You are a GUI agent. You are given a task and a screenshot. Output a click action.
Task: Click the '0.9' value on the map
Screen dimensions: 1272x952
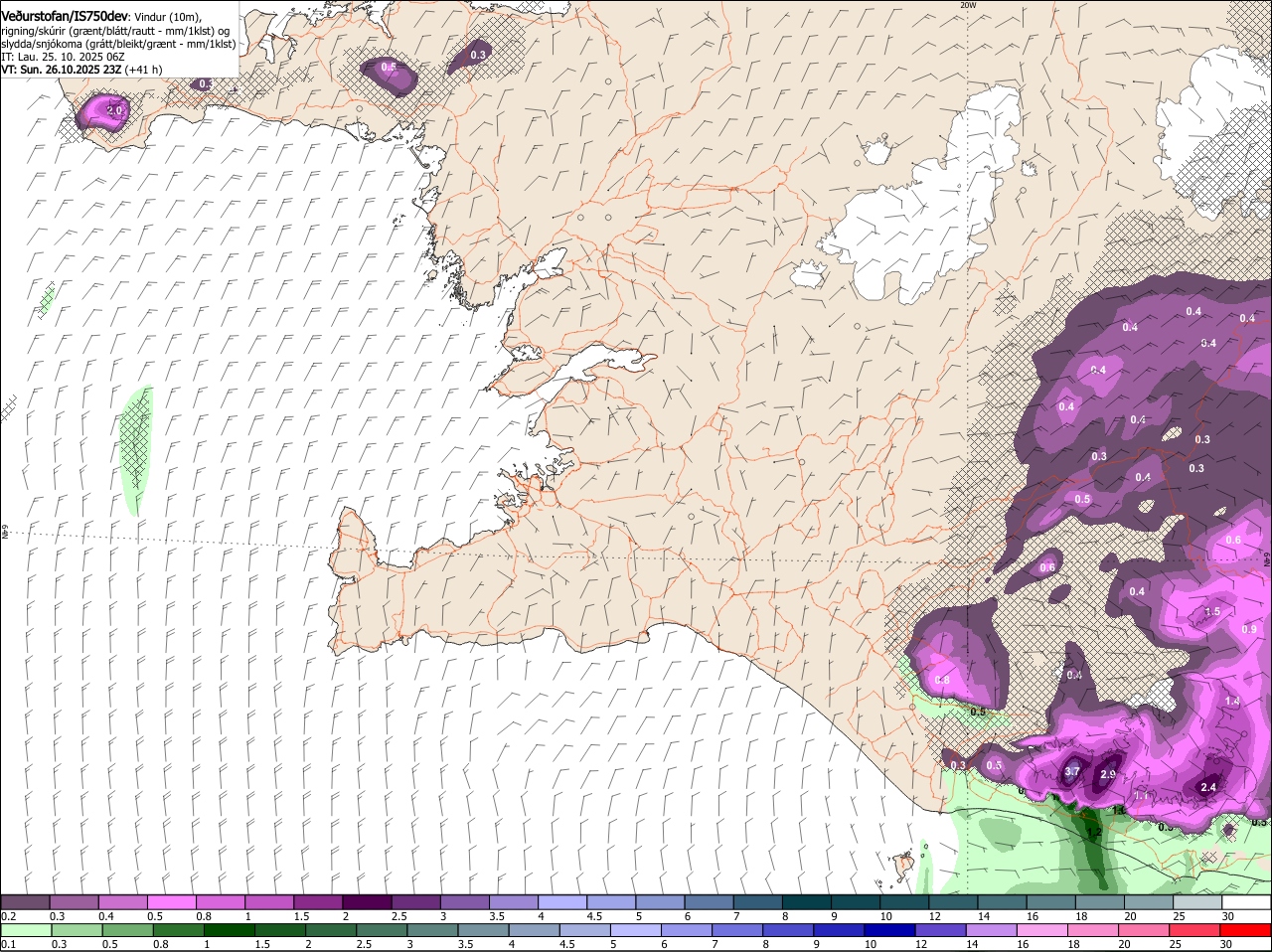click(1249, 629)
